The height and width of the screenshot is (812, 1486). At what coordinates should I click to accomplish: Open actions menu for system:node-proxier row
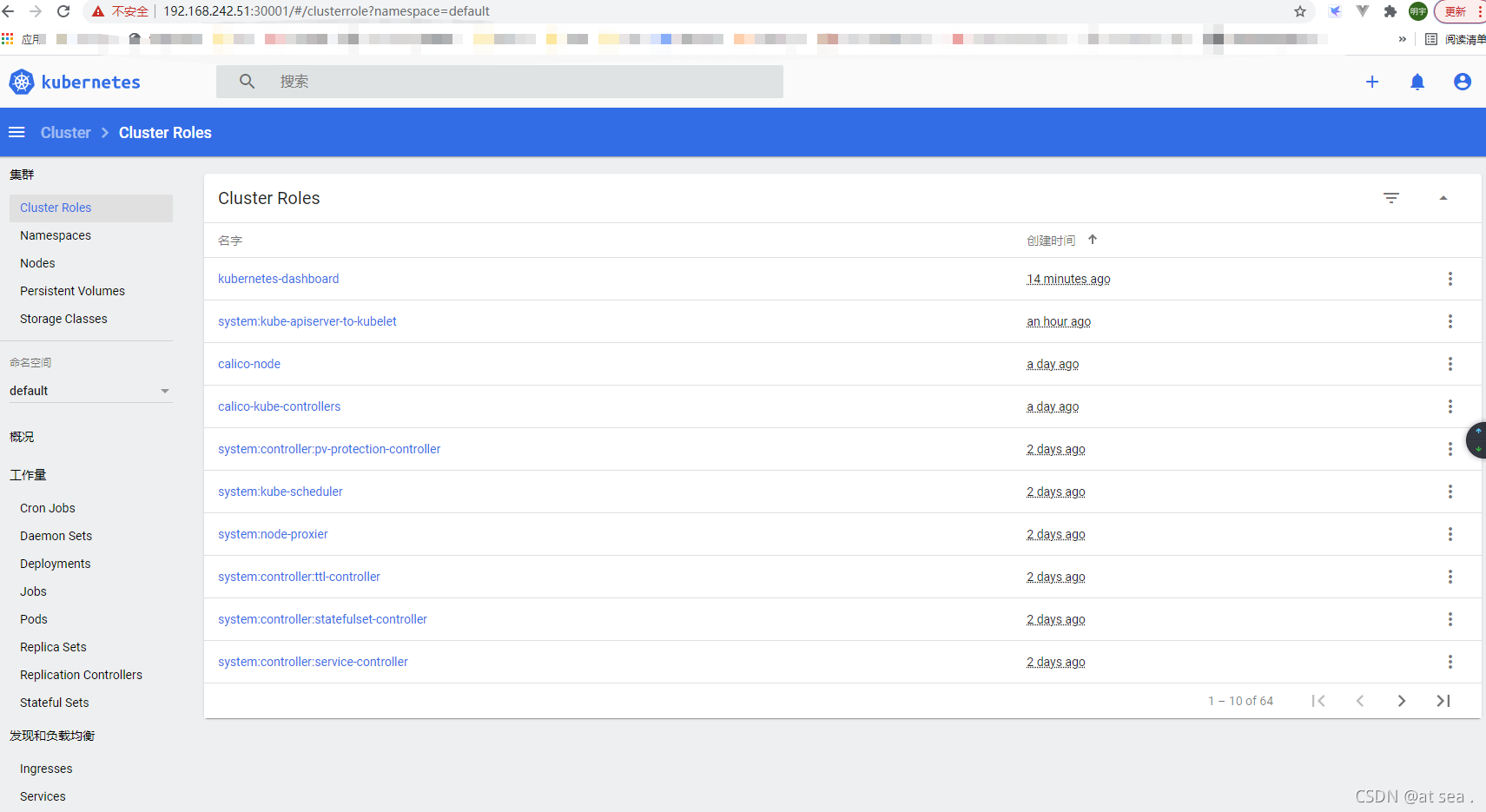click(1450, 534)
